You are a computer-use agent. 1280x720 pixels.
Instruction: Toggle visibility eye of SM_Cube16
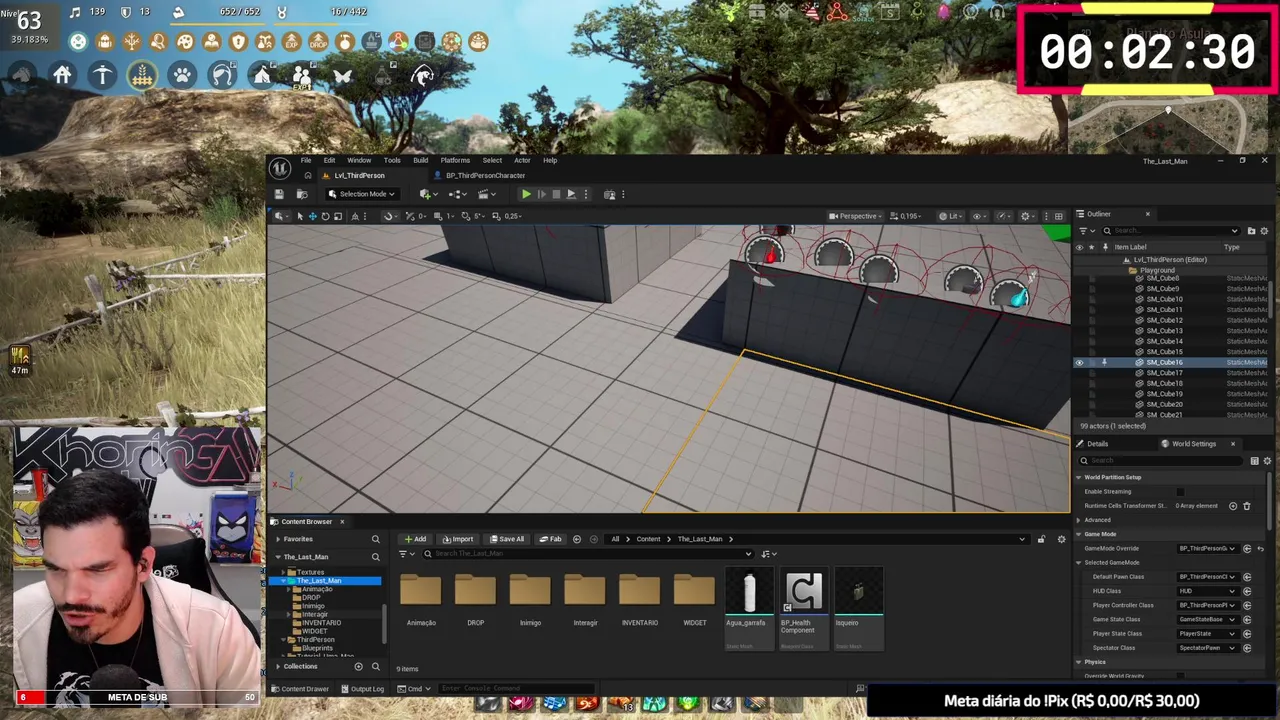click(1079, 362)
